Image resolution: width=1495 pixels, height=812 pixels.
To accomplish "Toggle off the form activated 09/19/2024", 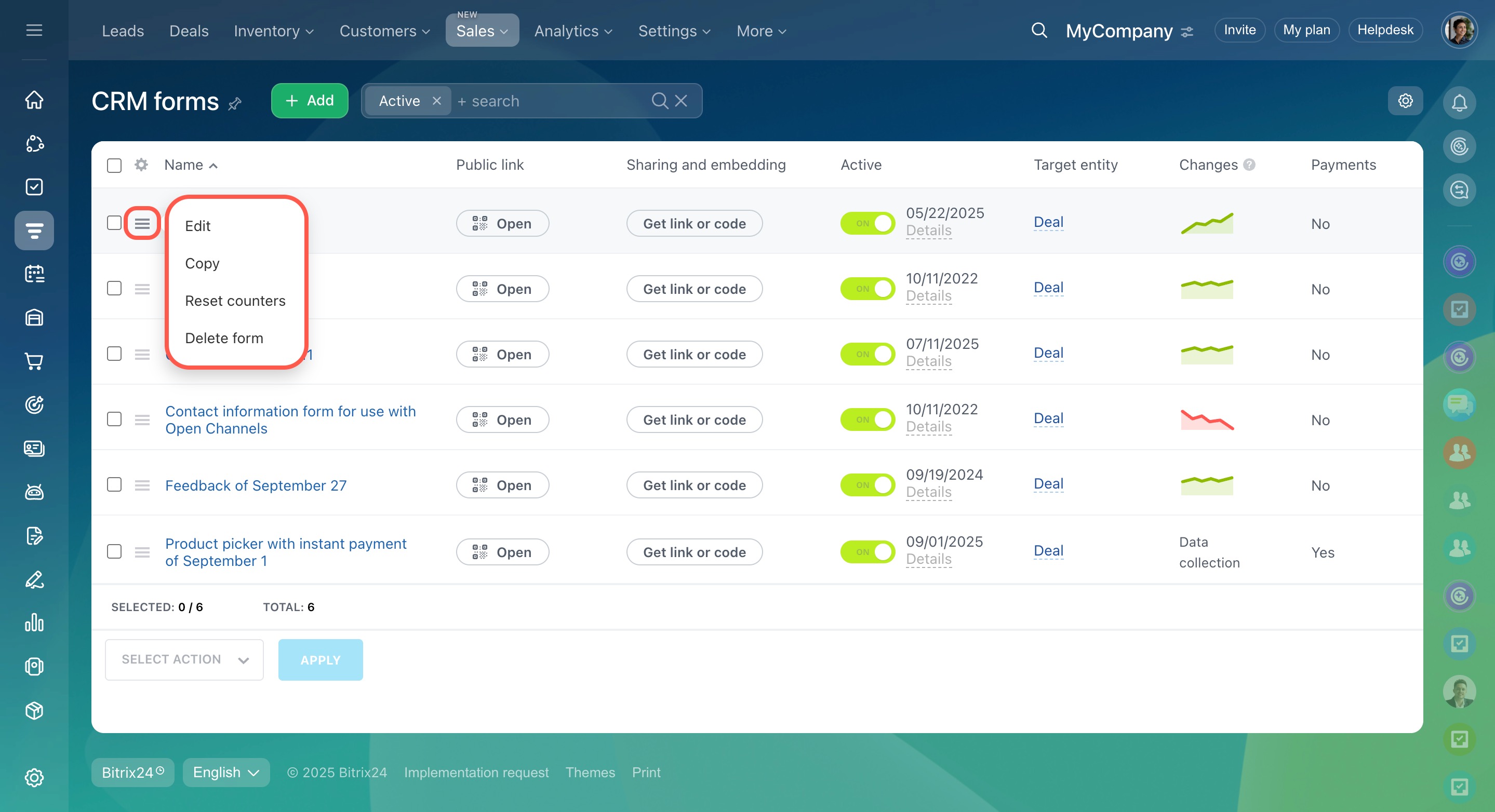I will coord(867,485).
